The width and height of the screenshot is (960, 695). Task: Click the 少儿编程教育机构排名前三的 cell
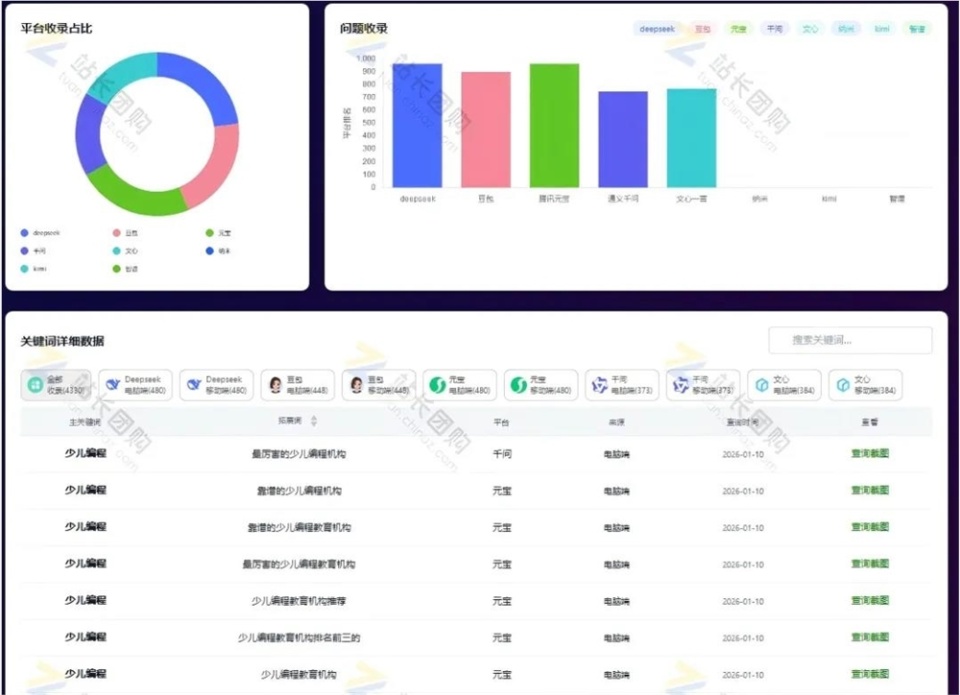(299, 637)
